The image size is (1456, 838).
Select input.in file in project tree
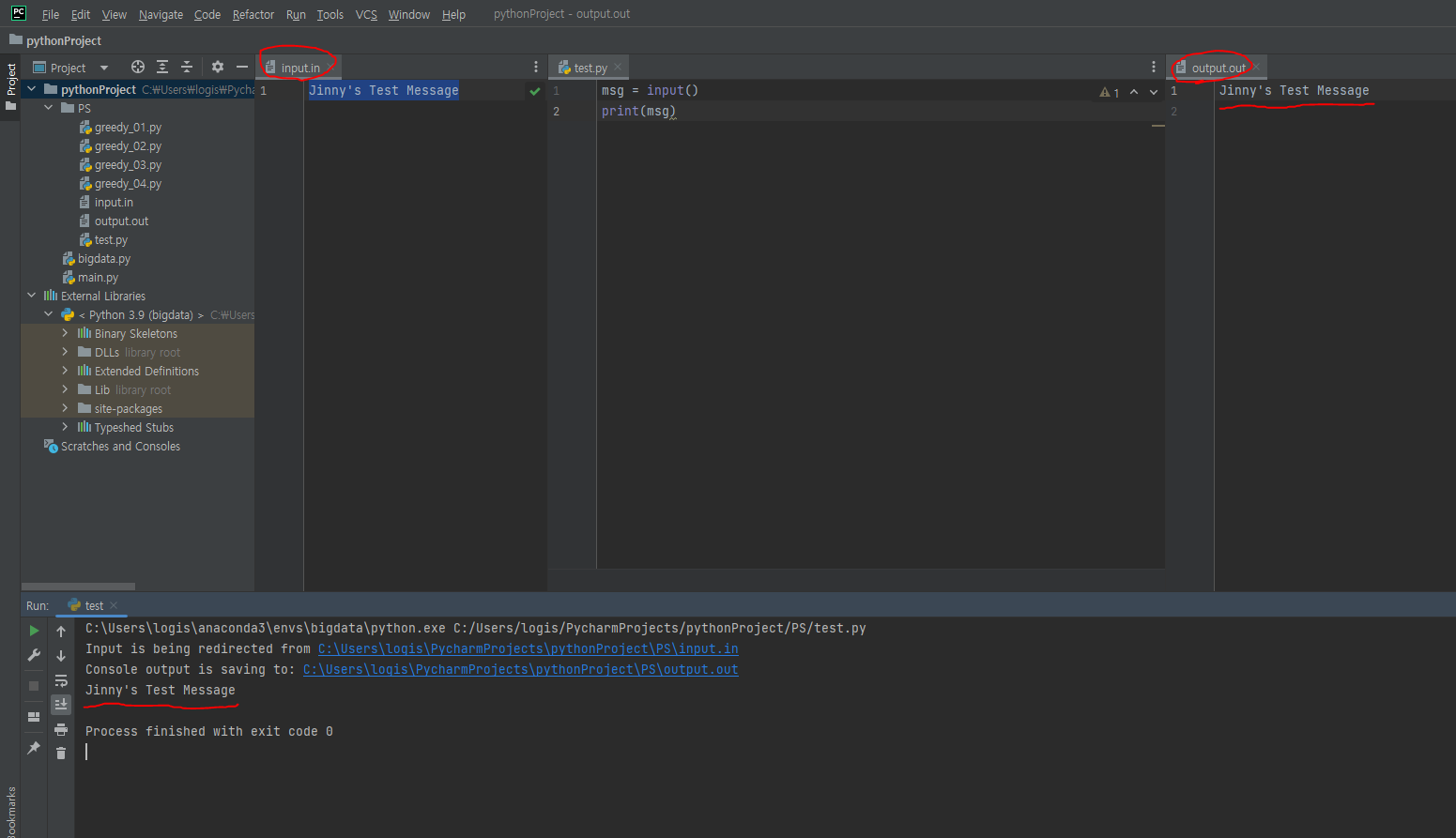(x=114, y=202)
